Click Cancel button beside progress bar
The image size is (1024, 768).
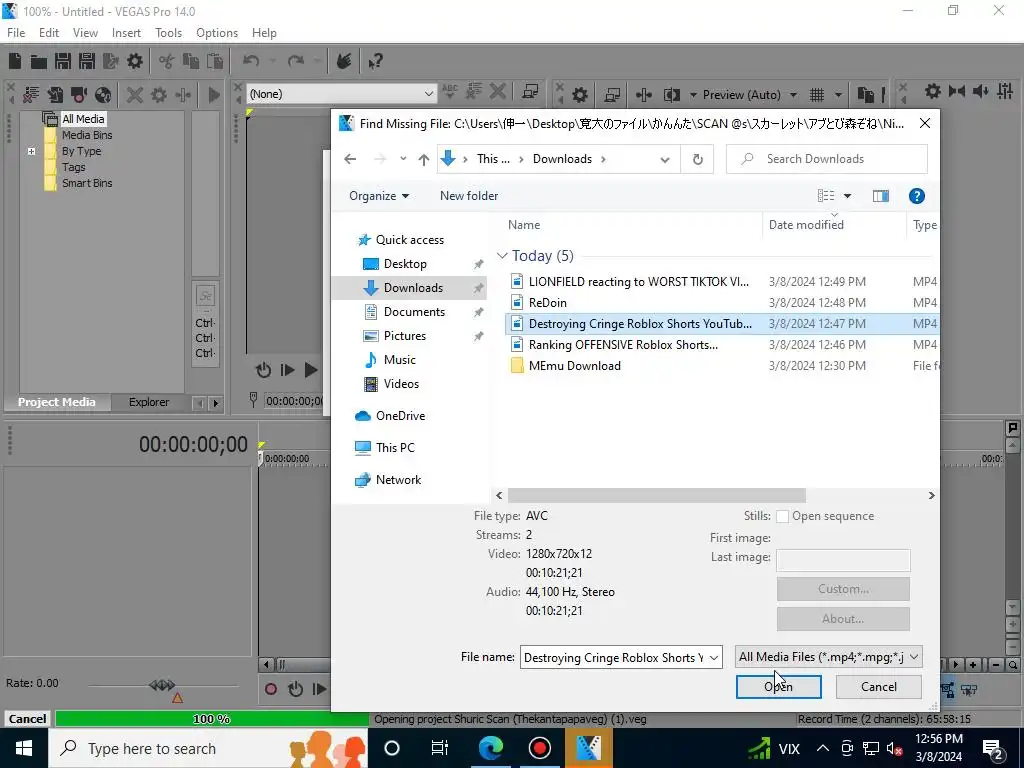coord(27,718)
